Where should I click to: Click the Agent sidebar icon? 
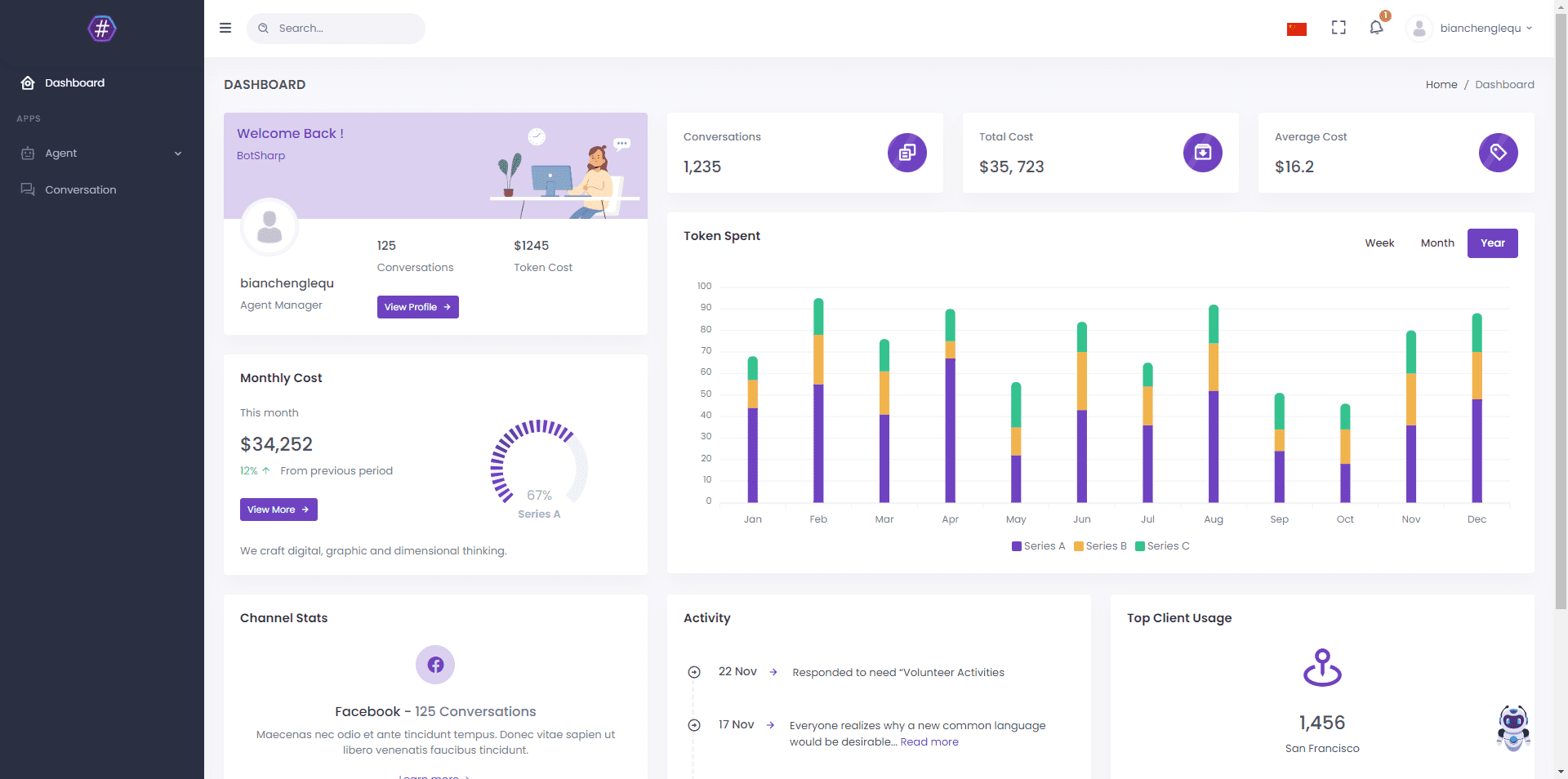coord(28,153)
